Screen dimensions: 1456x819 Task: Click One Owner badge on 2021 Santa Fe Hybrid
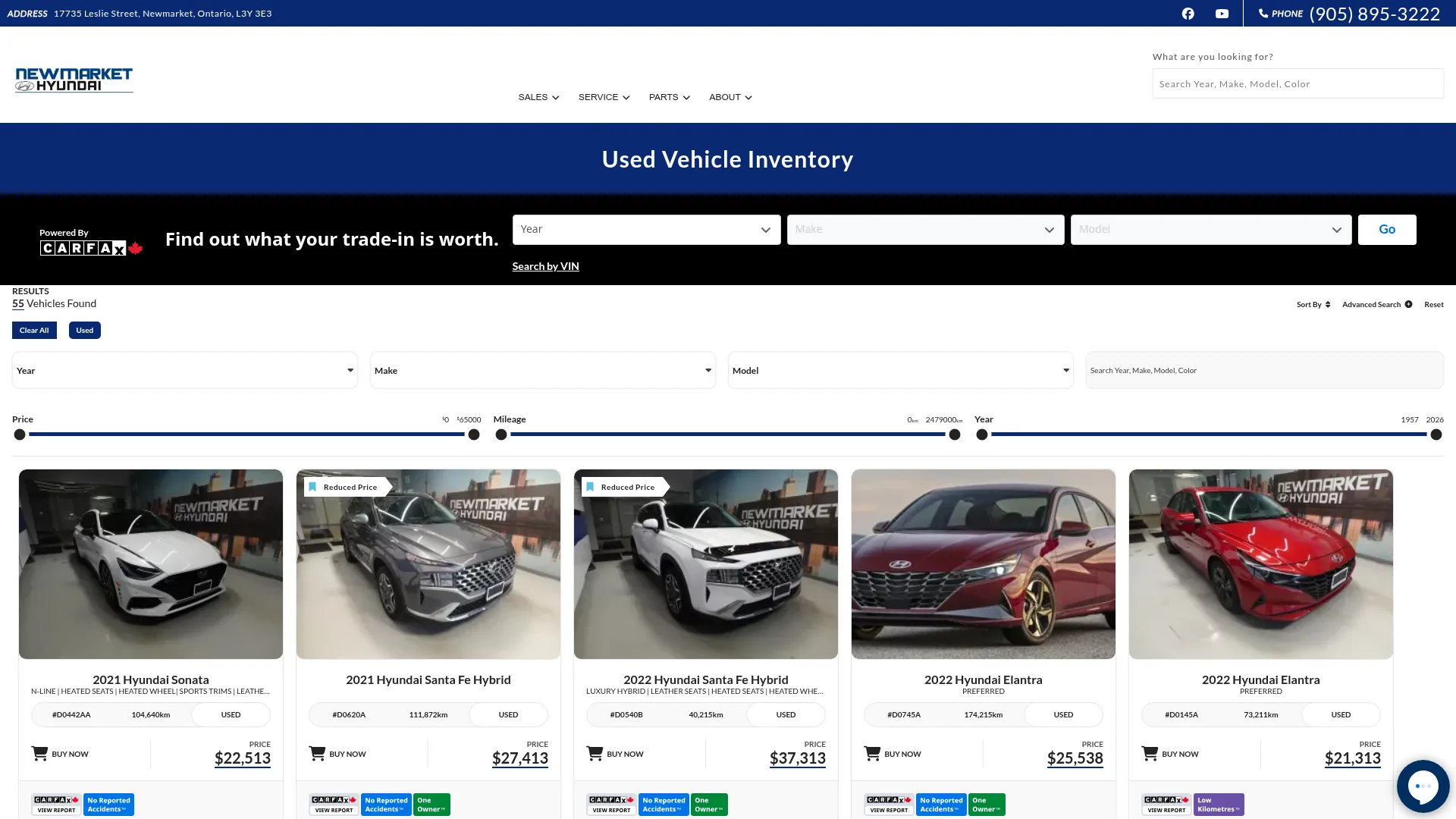point(431,805)
